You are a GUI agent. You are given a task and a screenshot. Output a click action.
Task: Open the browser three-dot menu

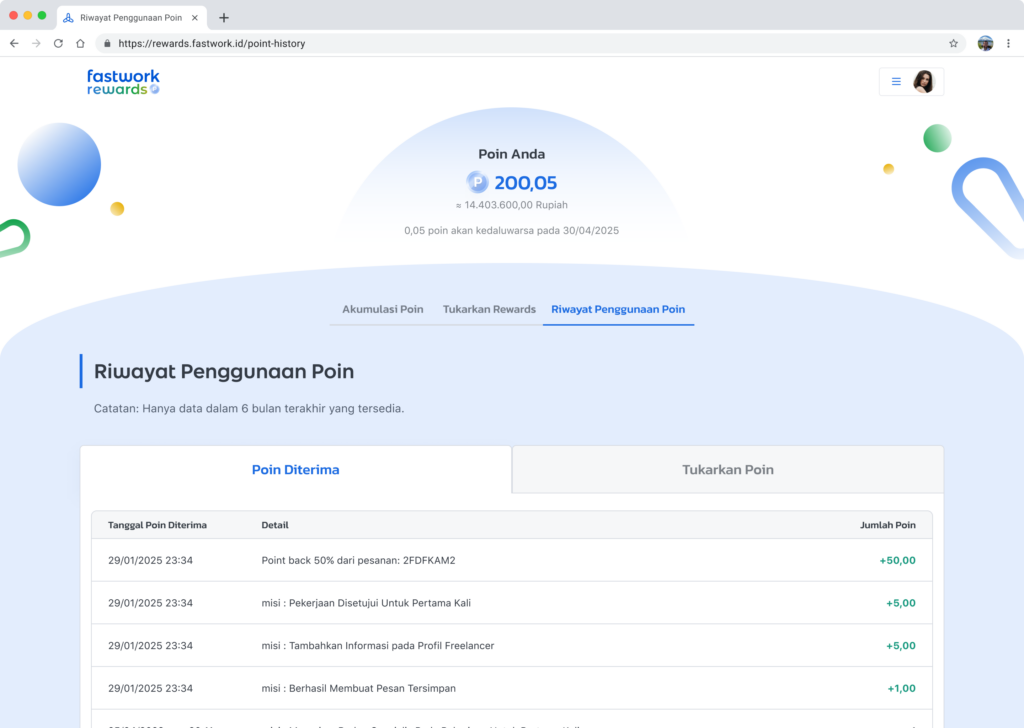[x=1008, y=43]
